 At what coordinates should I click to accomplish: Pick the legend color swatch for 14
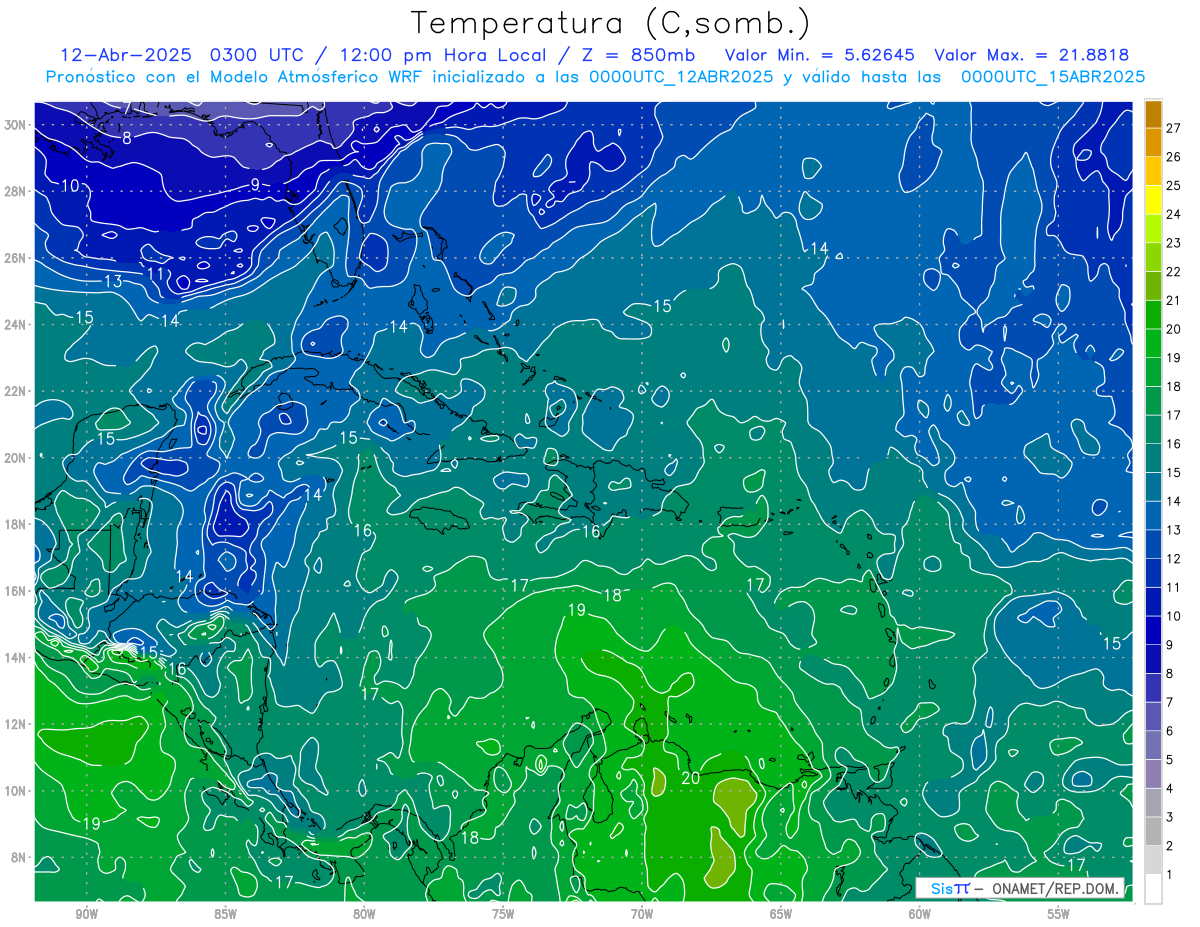[x=1153, y=488]
